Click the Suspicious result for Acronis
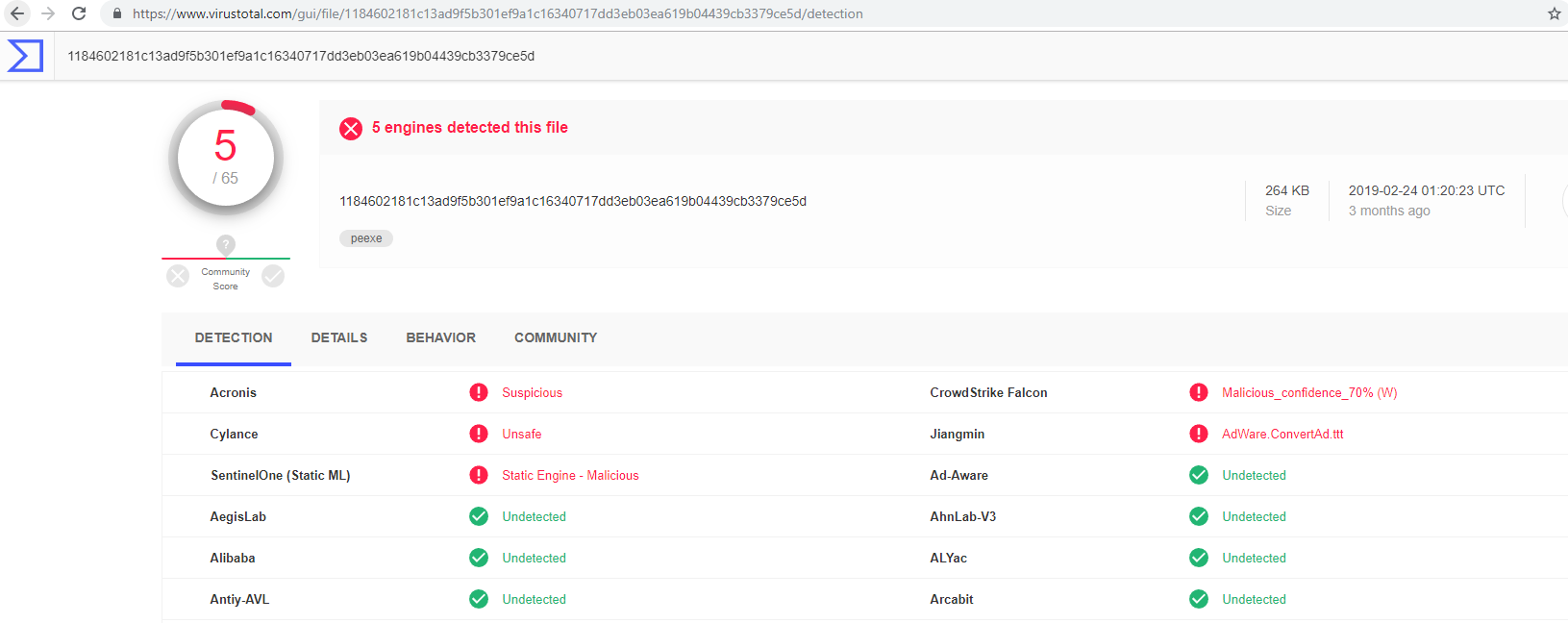The height and width of the screenshot is (623, 1568). point(532,392)
